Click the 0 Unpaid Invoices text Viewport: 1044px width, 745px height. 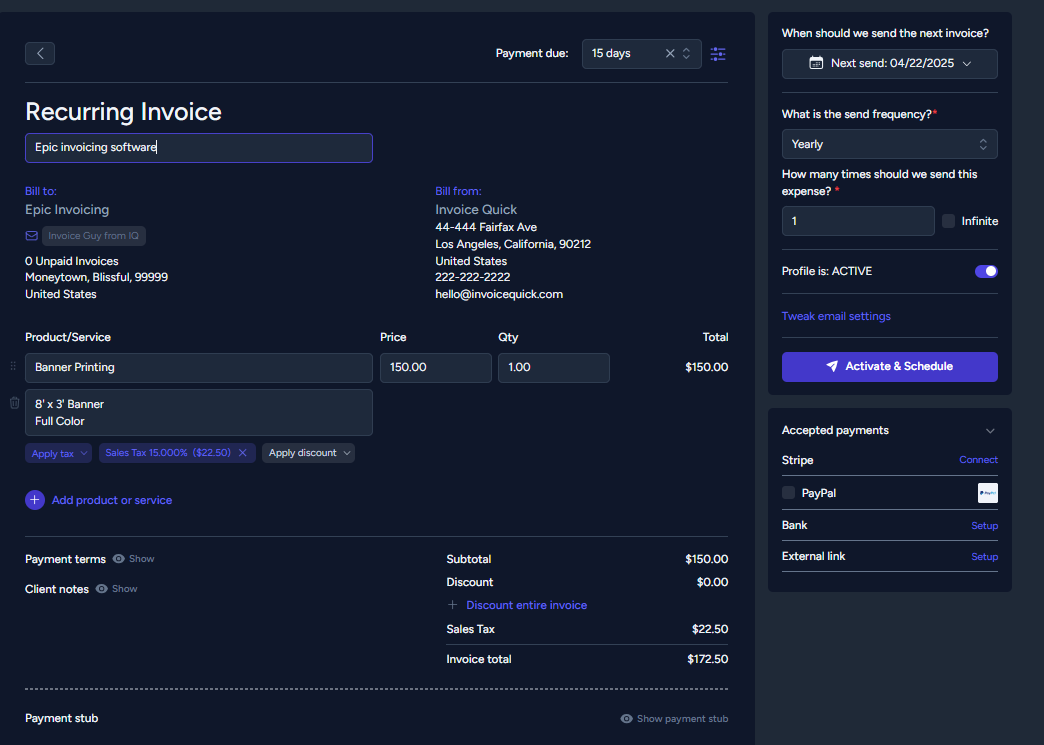point(72,261)
